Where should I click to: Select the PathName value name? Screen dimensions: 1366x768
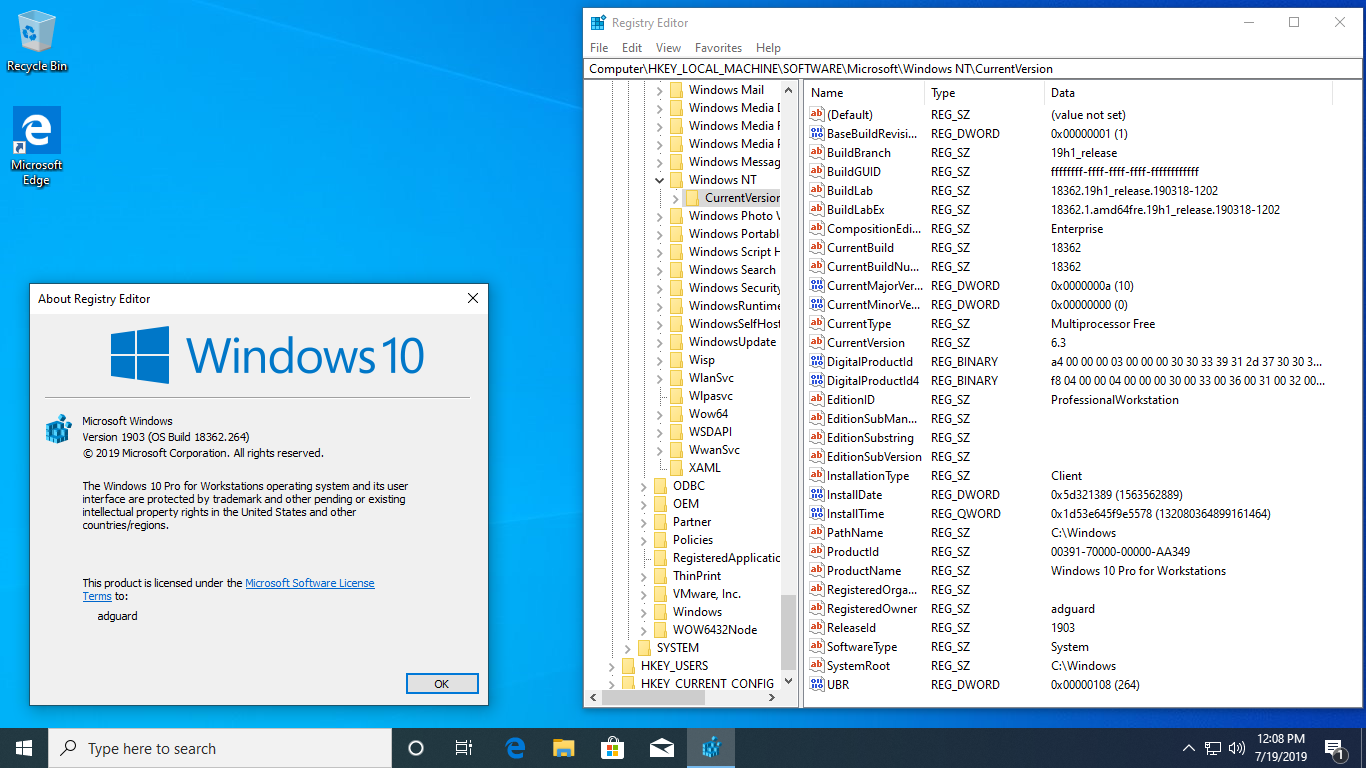[855, 533]
